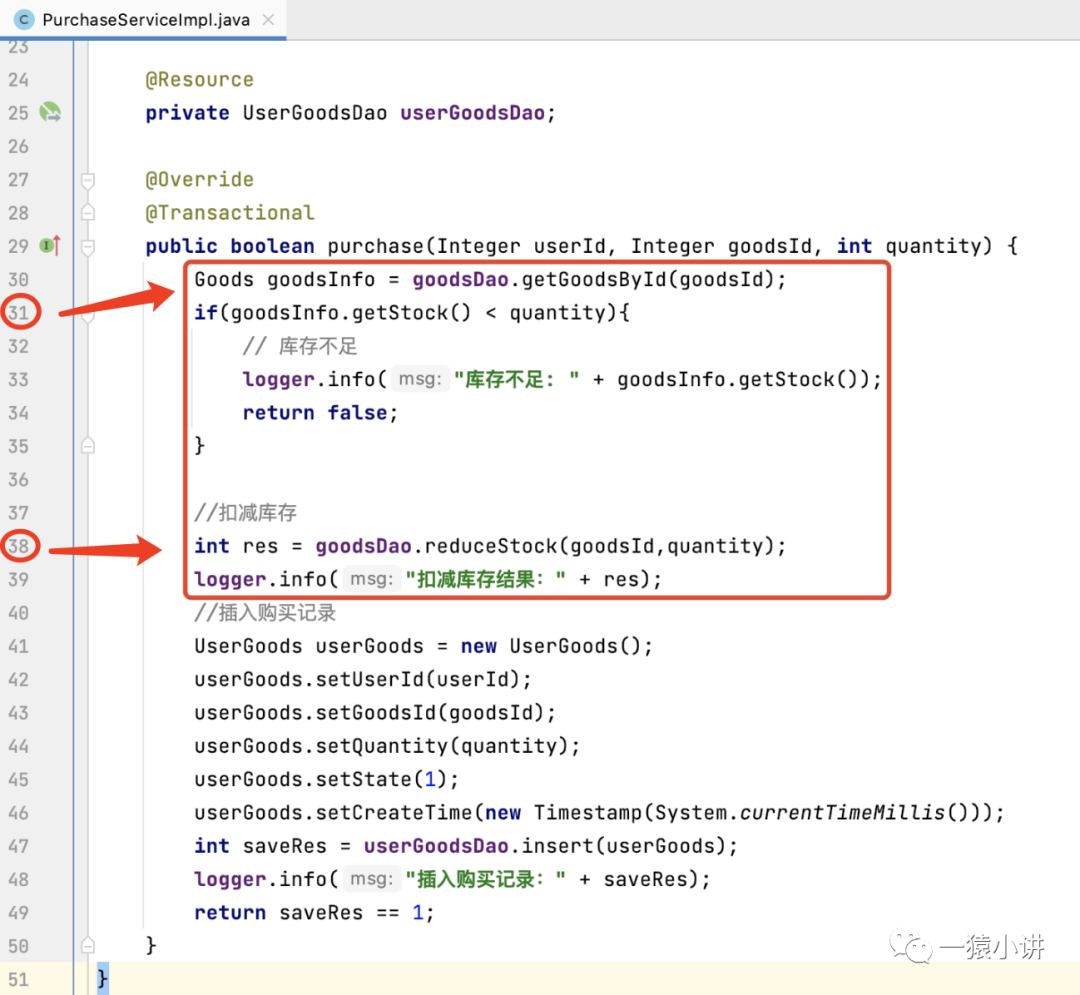Click the @Transactional annotation

pos(230,212)
